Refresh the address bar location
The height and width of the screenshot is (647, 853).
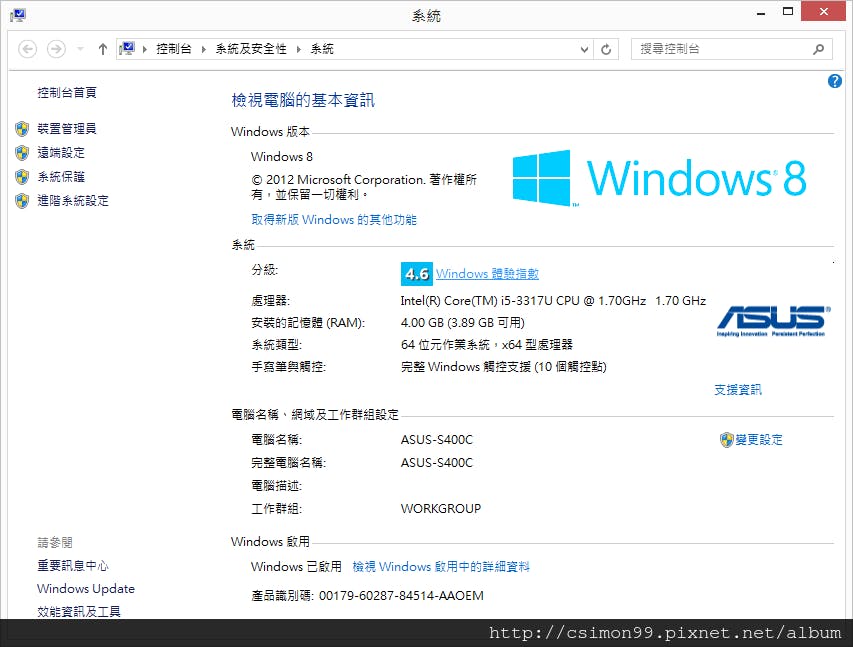coord(606,50)
